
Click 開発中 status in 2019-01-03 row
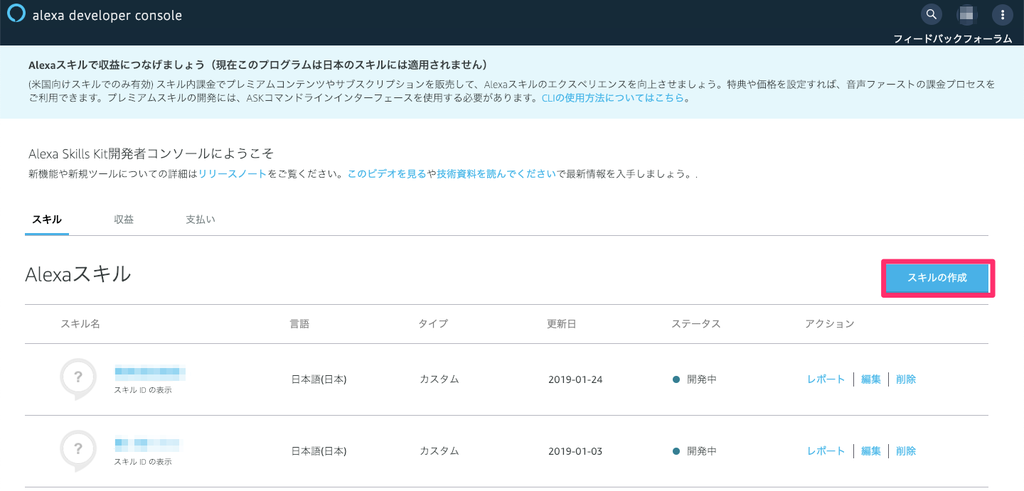click(695, 451)
